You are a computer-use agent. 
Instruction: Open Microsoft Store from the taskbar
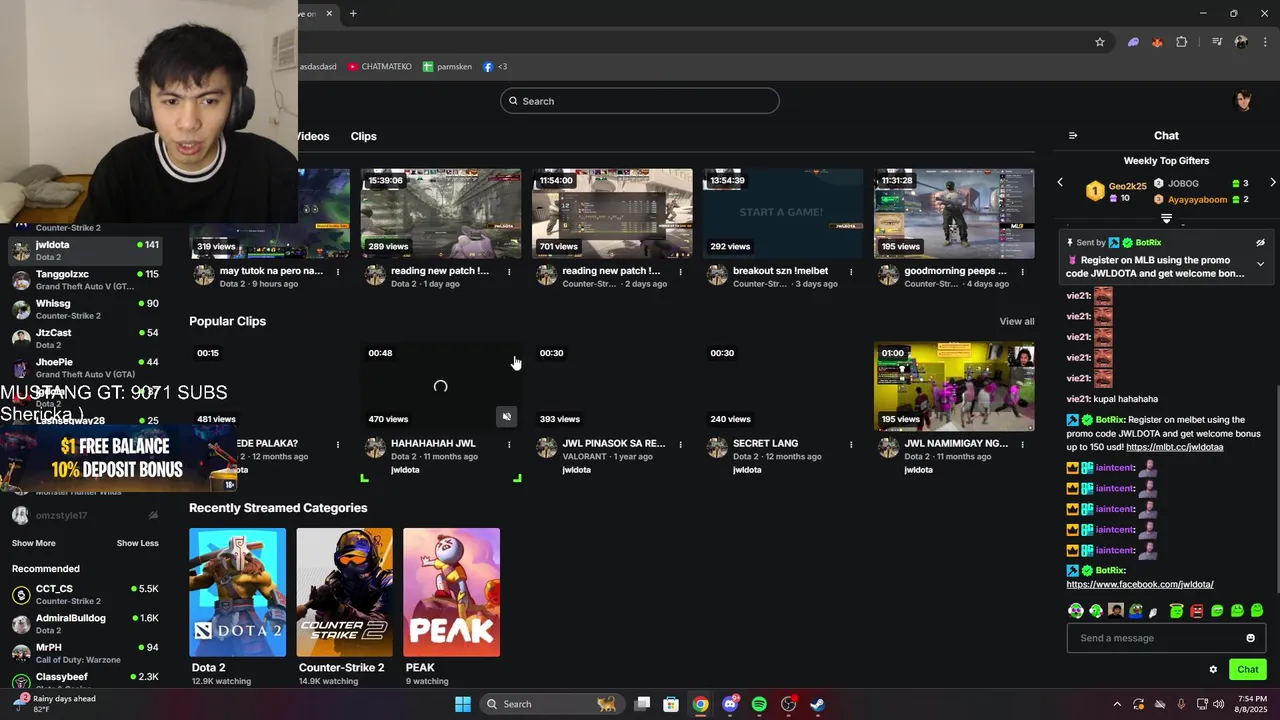click(671, 704)
